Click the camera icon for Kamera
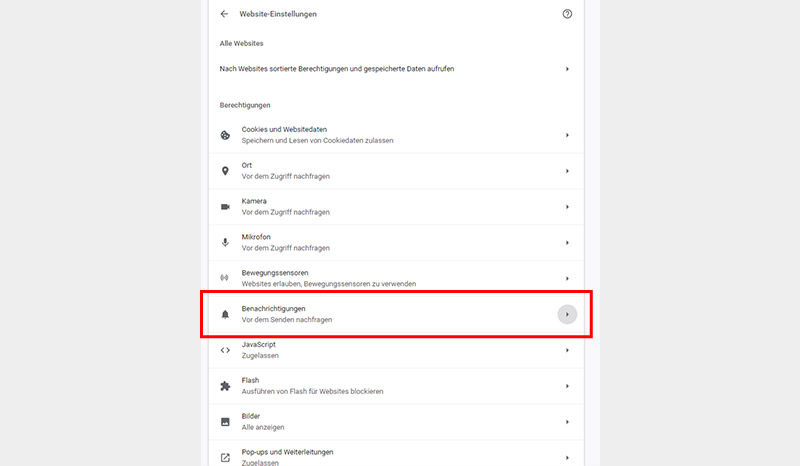 [x=225, y=207]
